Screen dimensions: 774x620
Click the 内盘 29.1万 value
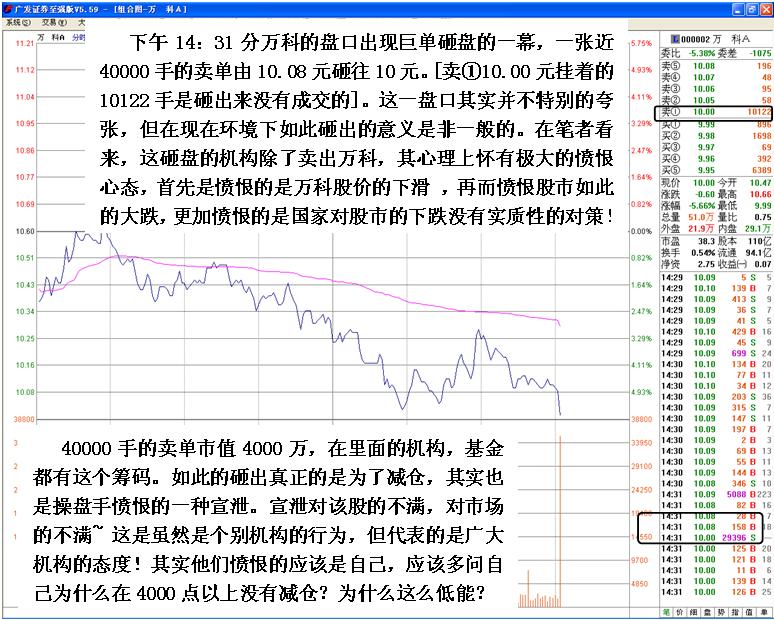758,228
